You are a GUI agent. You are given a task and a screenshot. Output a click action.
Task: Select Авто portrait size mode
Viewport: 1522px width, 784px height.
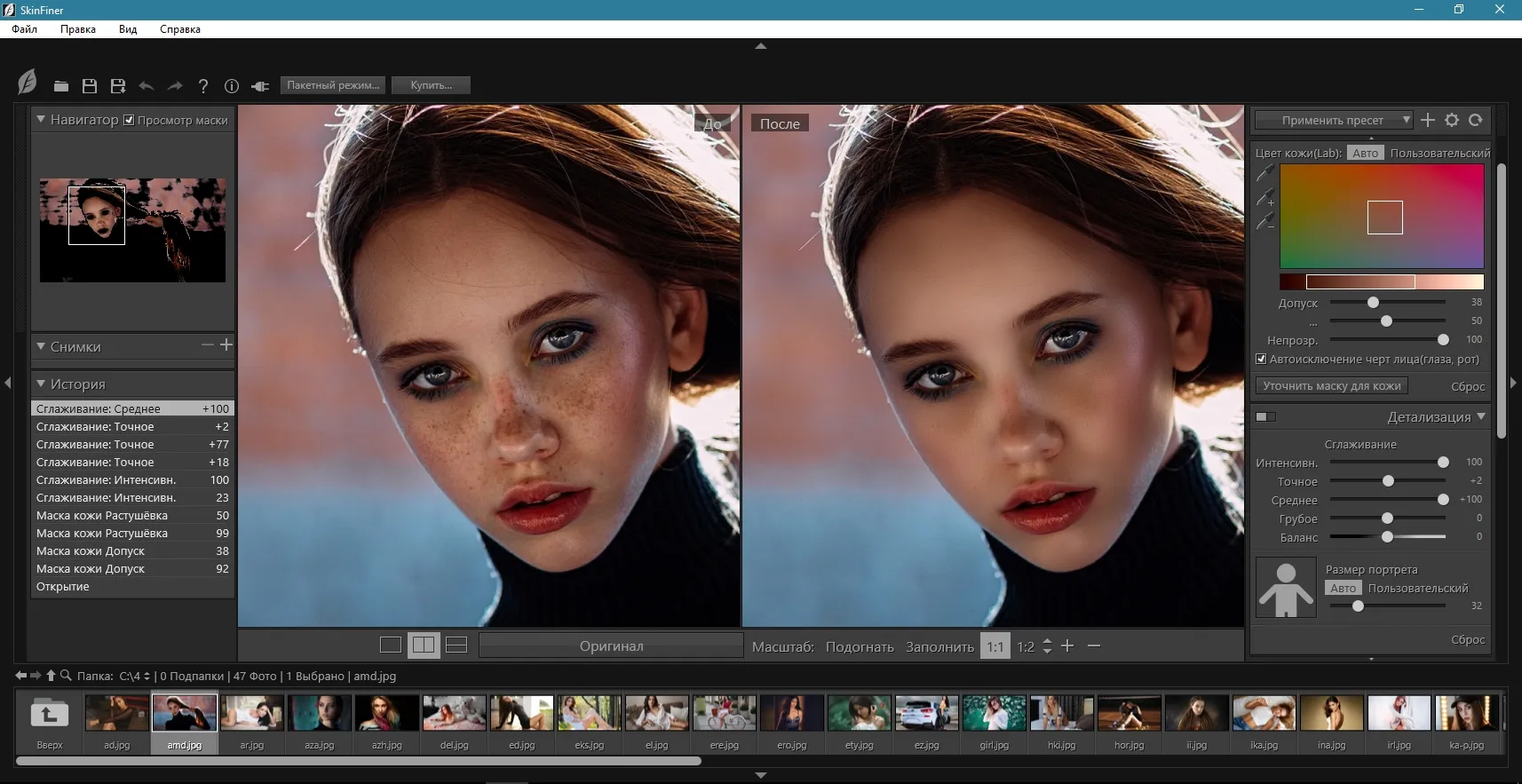(1344, 588)
